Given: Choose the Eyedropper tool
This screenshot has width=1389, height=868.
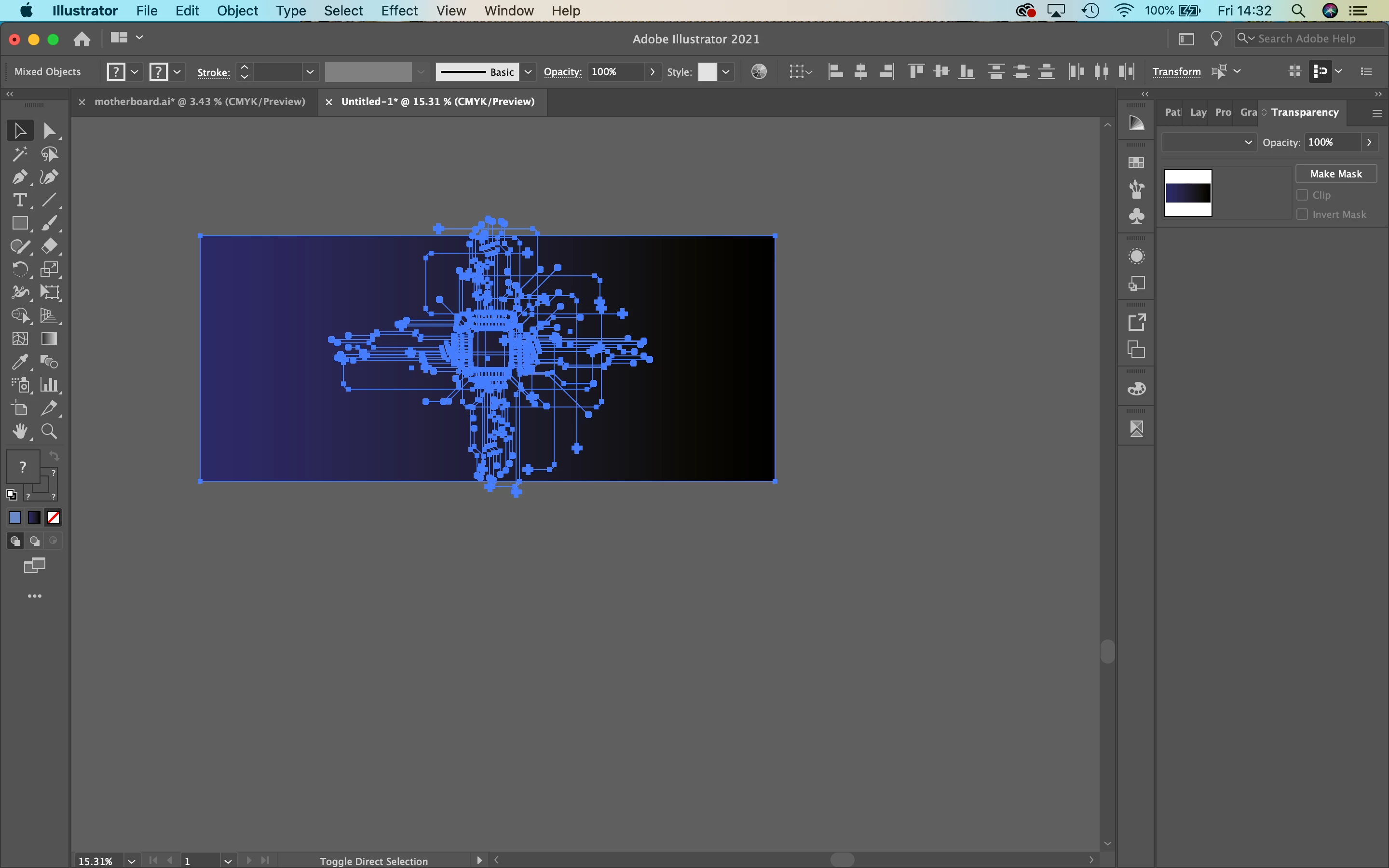Looking at the screenshot, I should click(x=19, y=362).
